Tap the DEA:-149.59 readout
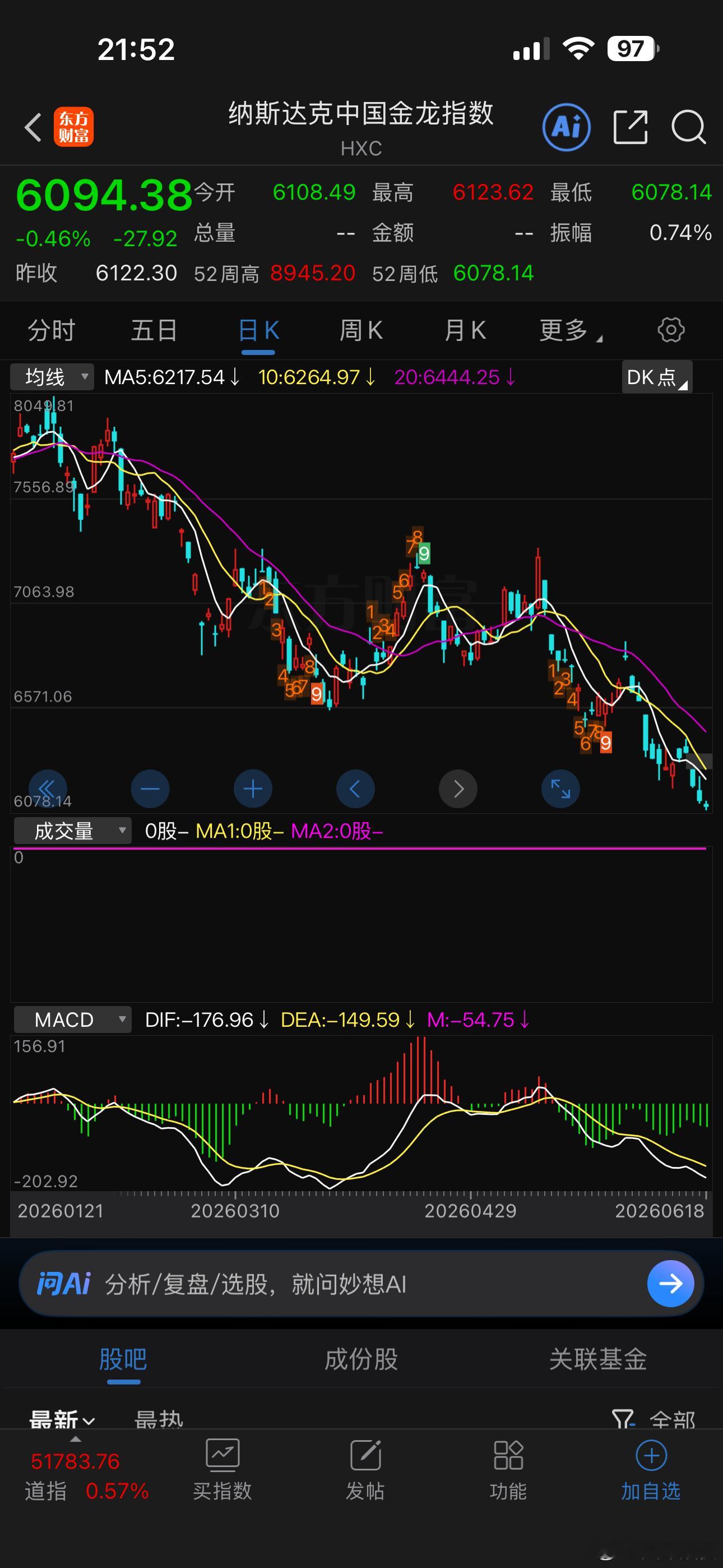 click(x=348, y=1019)
